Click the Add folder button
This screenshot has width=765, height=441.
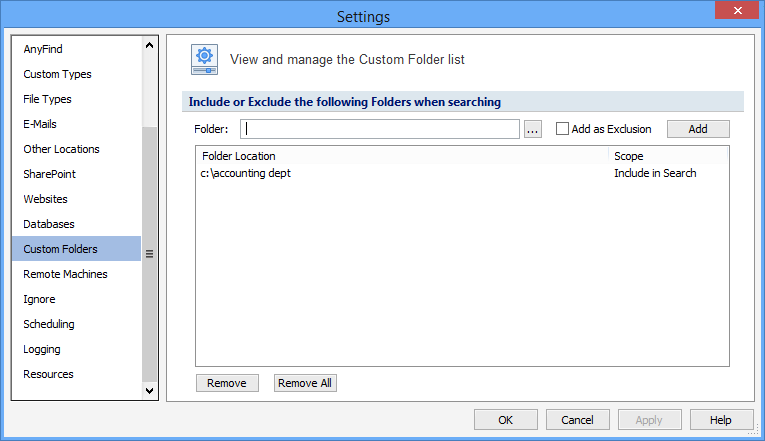[697, 129]
